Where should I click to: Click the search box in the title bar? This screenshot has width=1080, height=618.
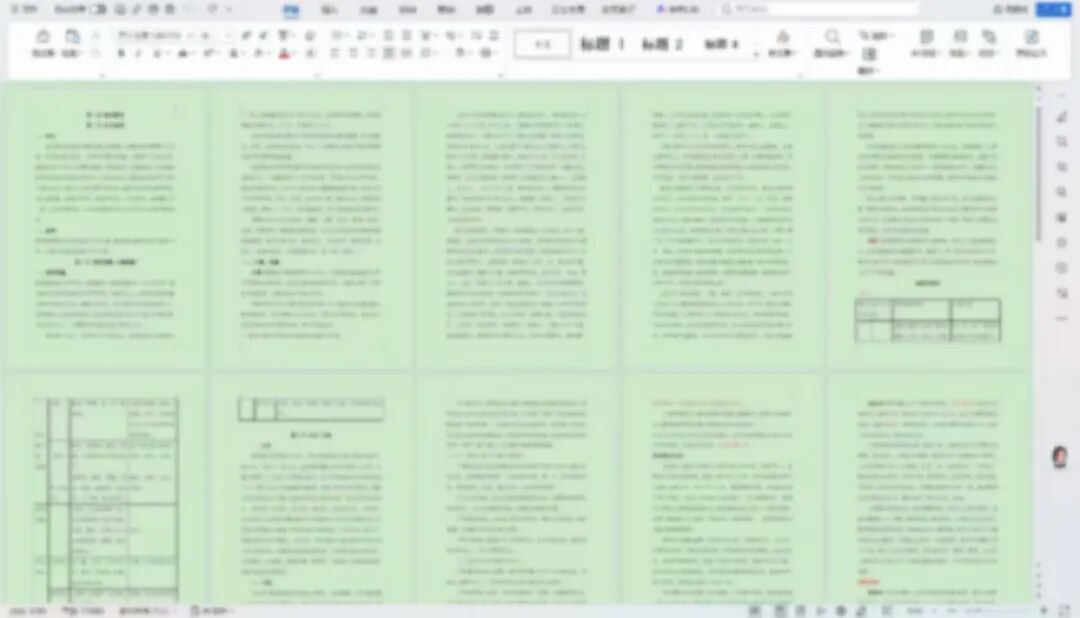[x=818, y=9]
